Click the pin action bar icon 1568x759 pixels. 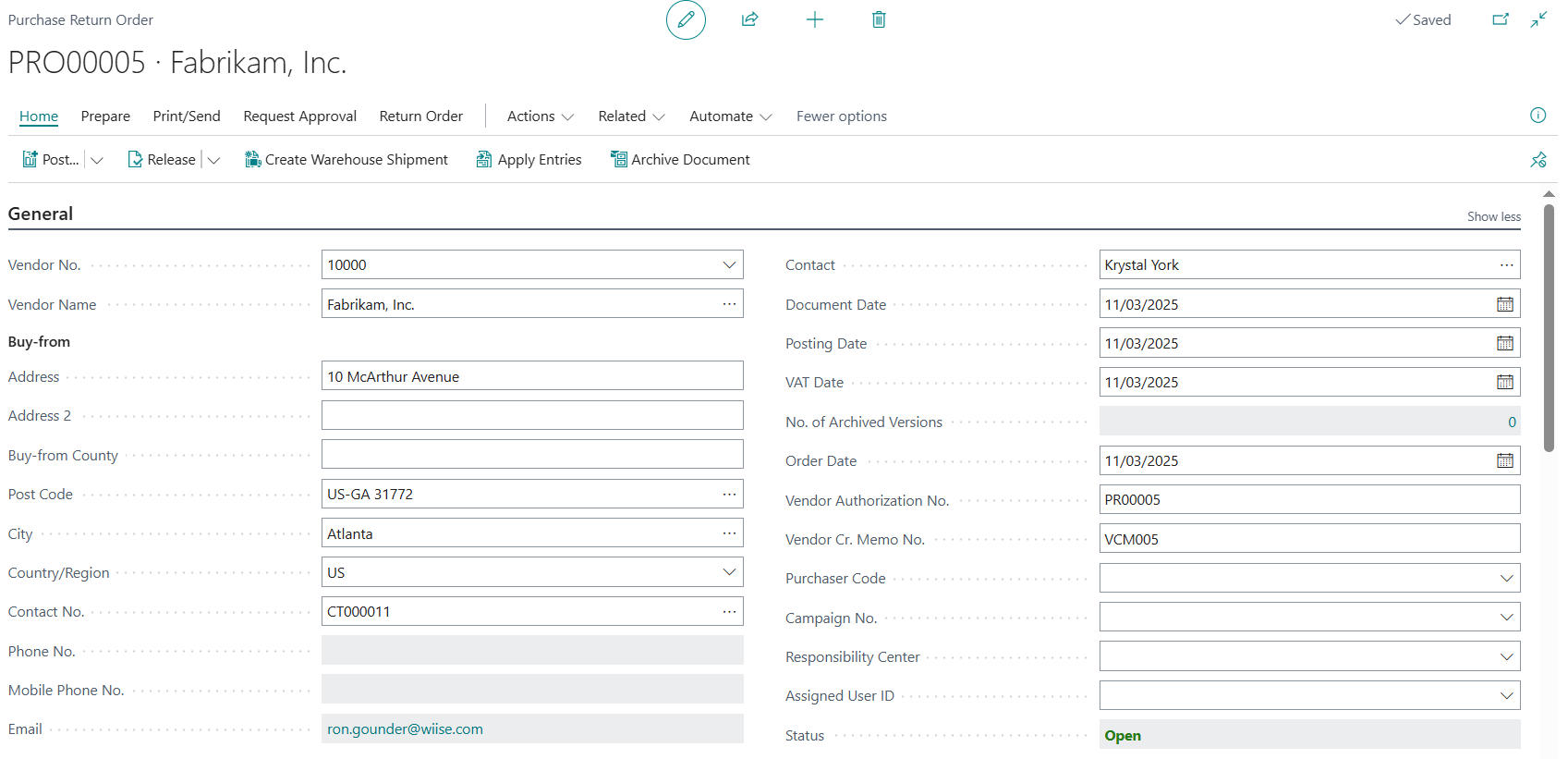1538,160
